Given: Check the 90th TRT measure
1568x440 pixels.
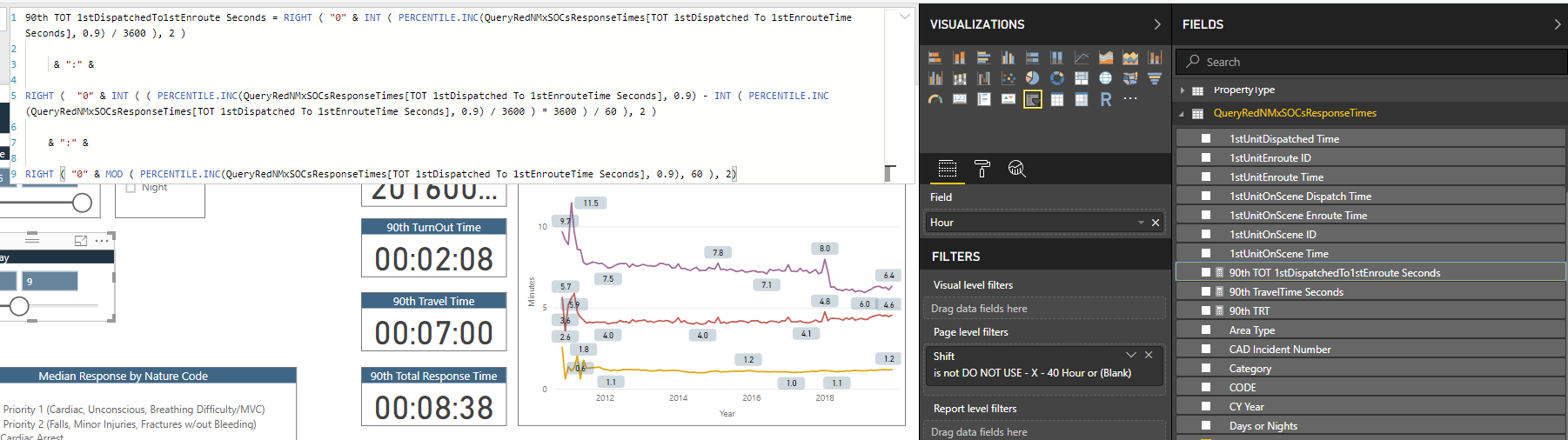Looking at the screenshot, I should pyautogui.click(x=1205, y=310).
